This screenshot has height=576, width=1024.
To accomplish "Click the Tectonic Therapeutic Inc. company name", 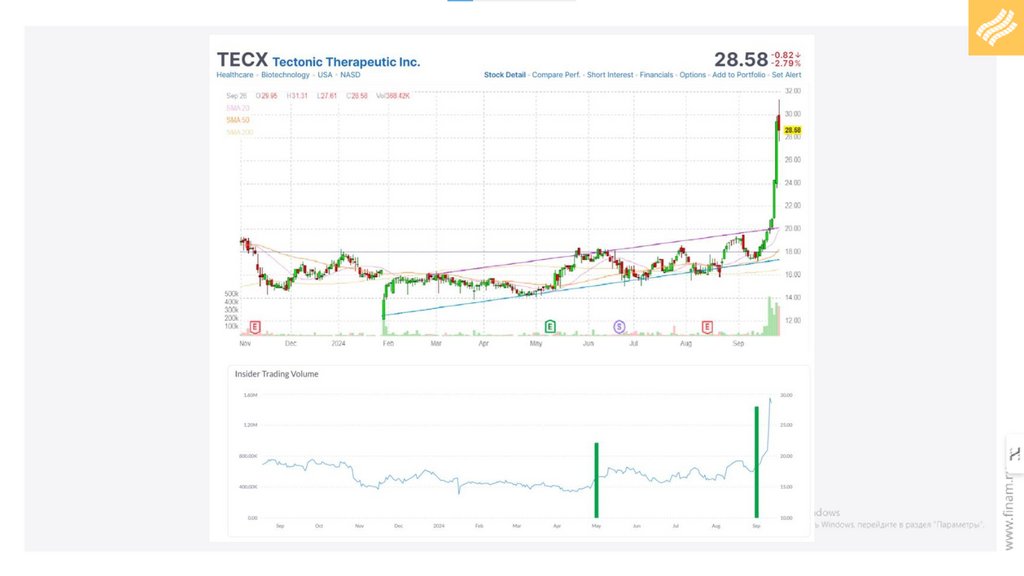I will [x=346, y=62].
